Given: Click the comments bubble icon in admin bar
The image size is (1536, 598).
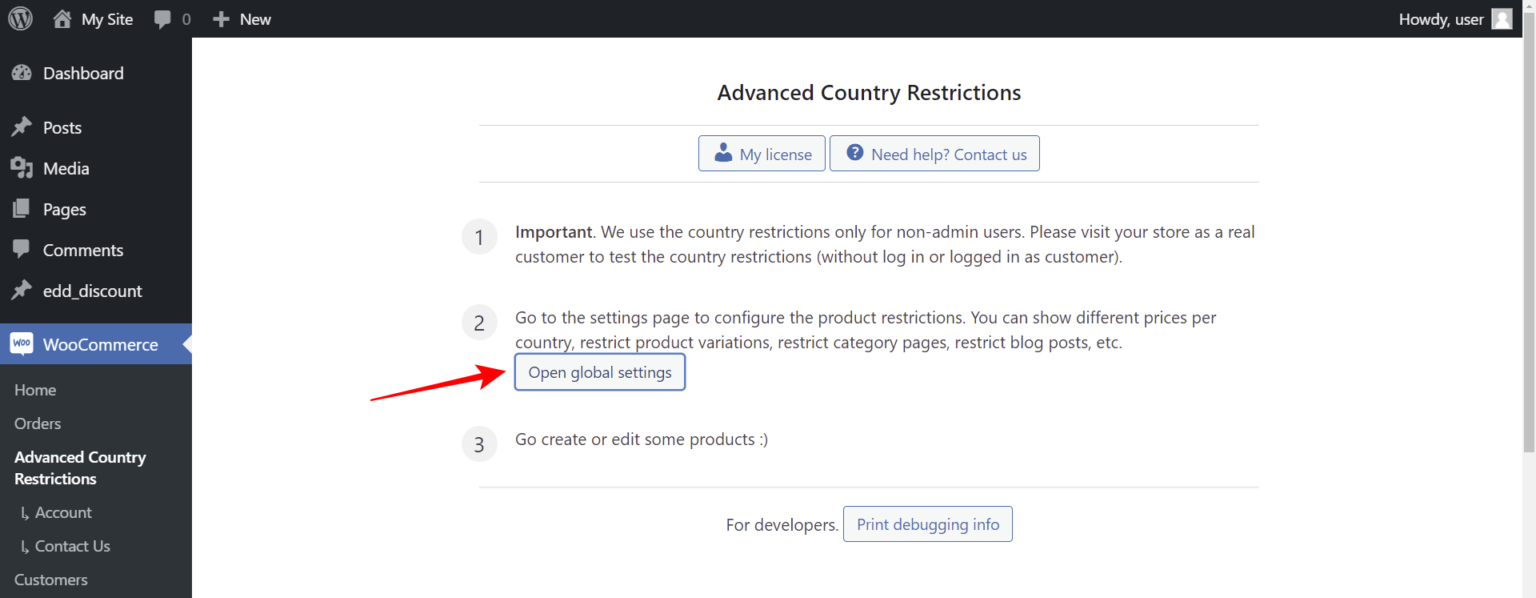Looking at the screenshot, I should (x=163, y=19).
